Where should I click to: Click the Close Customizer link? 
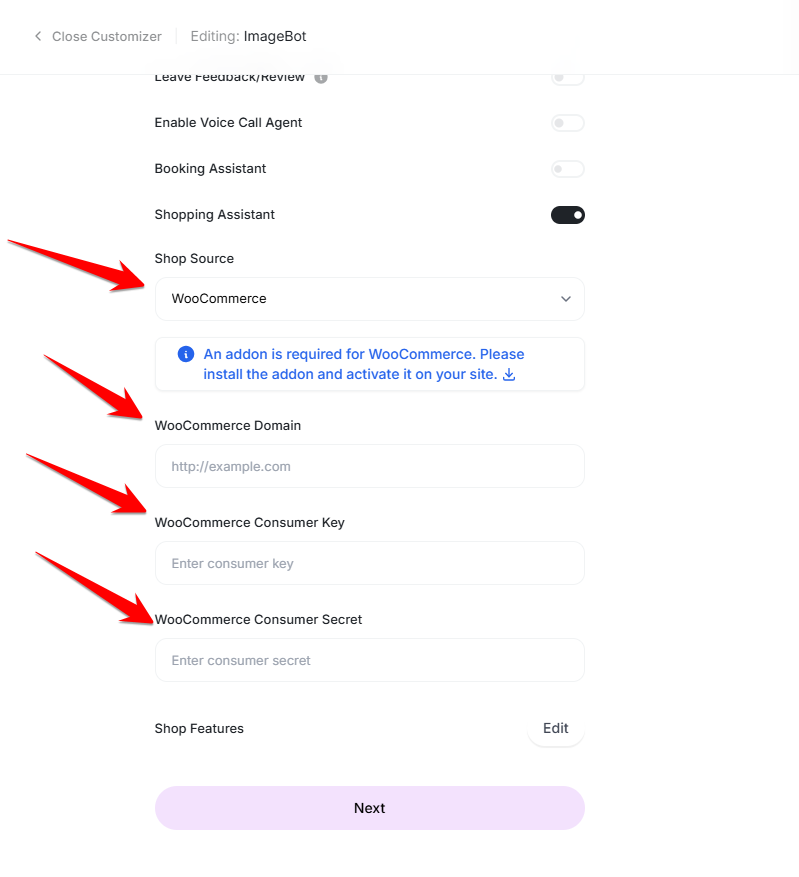106,37
